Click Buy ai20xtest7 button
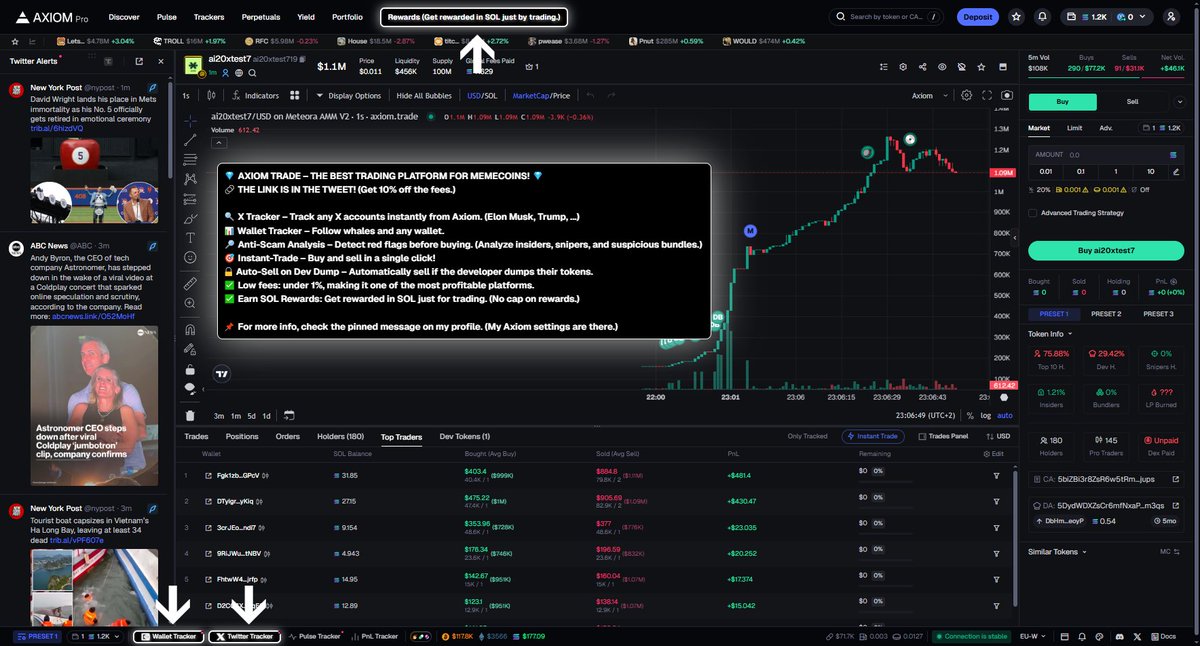This screenshot has height=646, width=1200. coord(1105,250)
